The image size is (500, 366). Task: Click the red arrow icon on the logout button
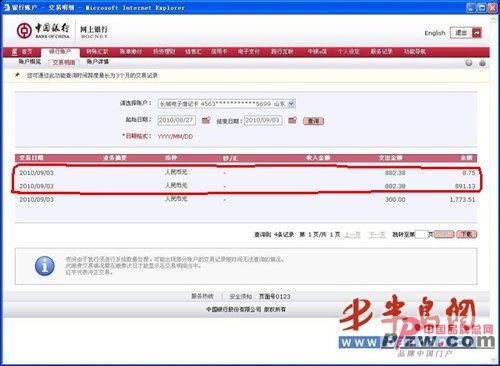click(477, 33)
